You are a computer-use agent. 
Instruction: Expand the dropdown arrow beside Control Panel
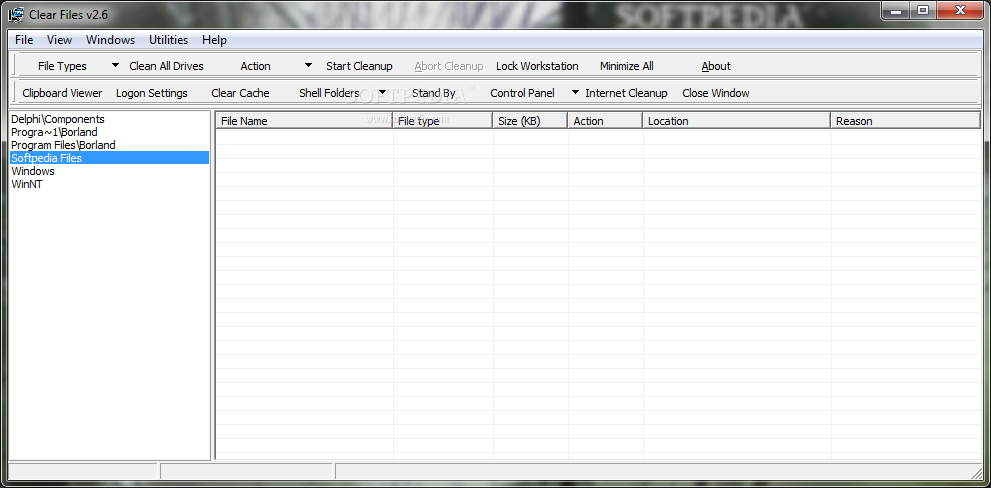click(x=575, y=92)
